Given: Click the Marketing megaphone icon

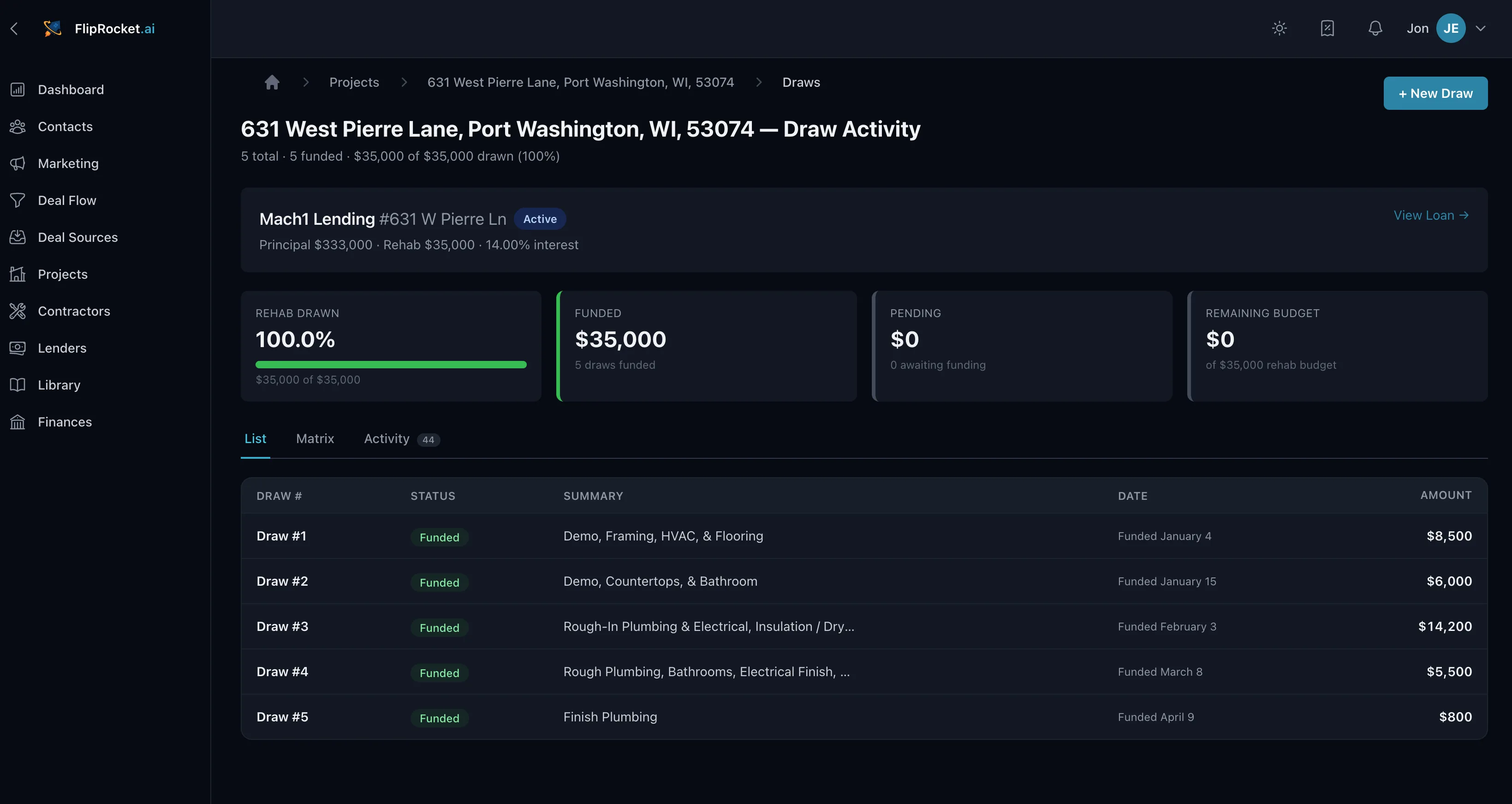Looking at the screenshot, I should tap(18, 163).
